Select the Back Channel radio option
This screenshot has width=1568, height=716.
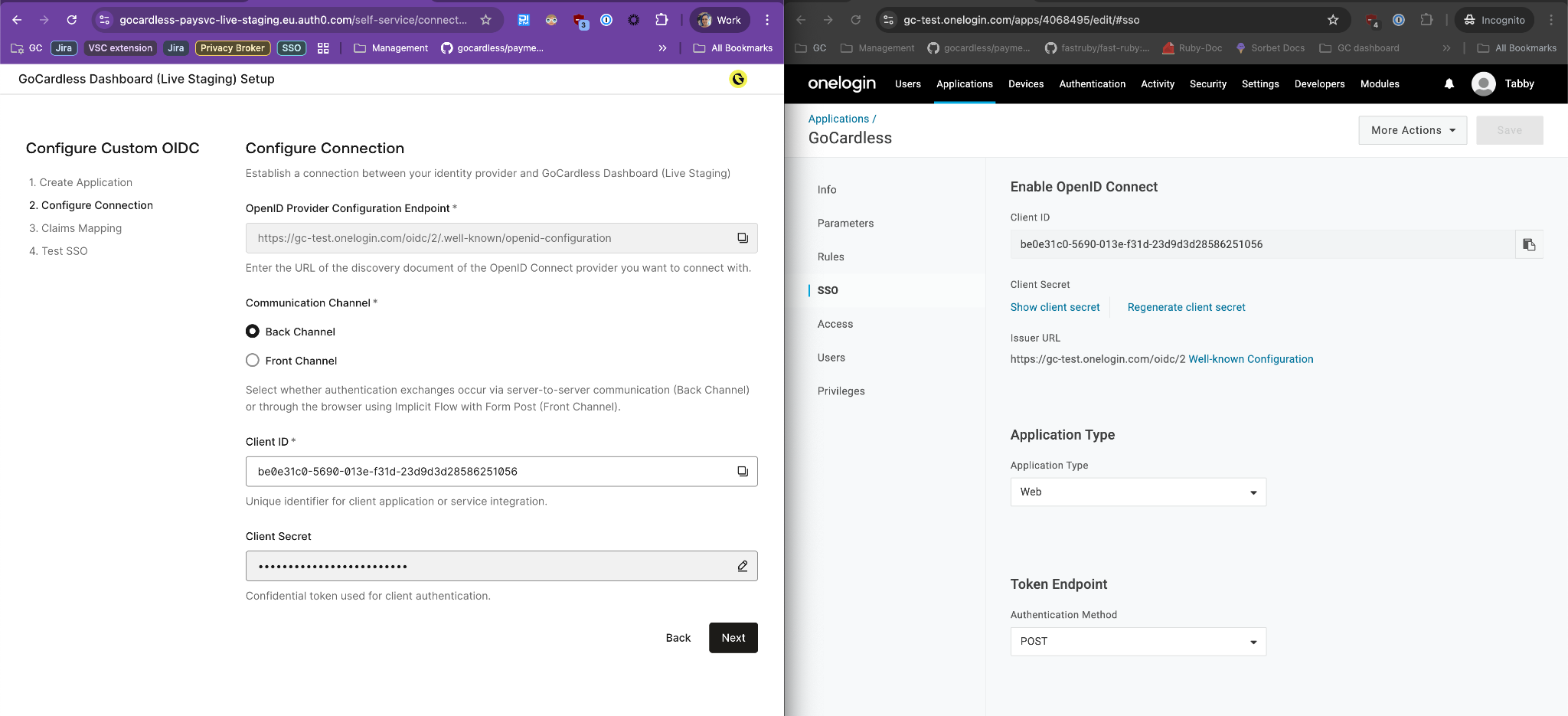point(253,332)
